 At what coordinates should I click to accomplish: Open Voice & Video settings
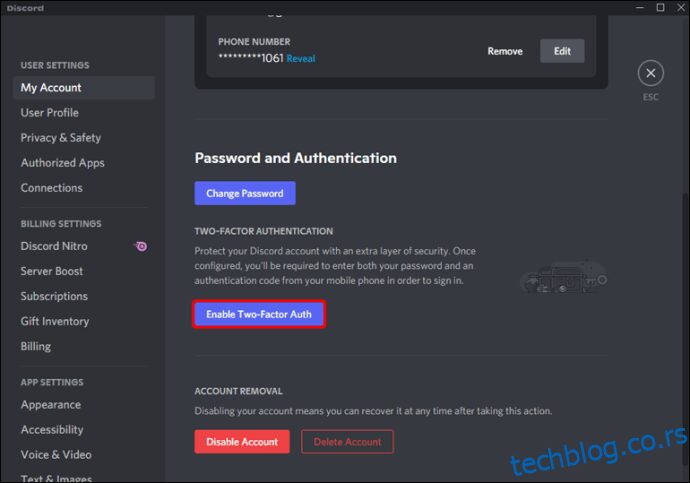coord(84,455)
